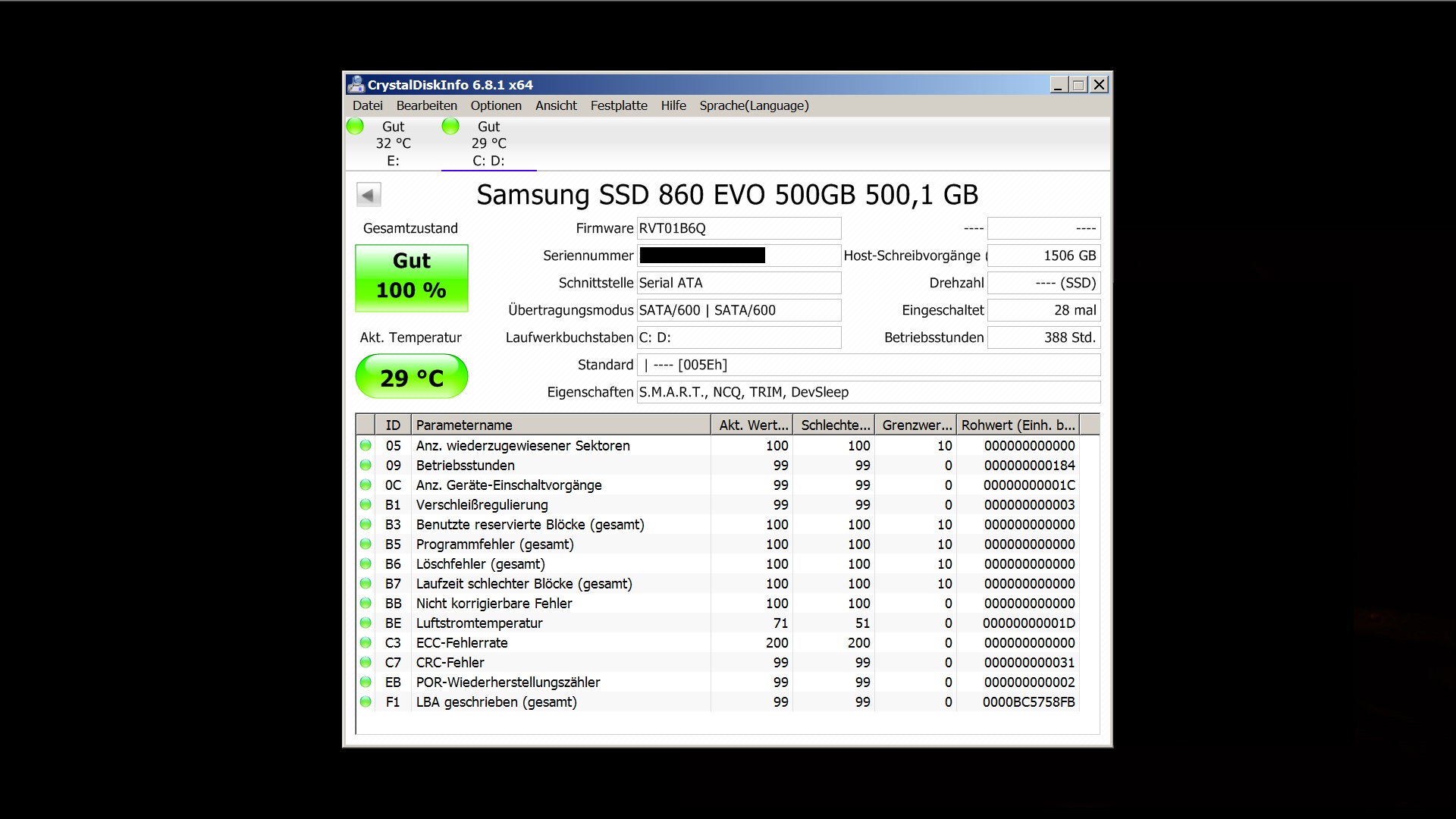The width and height of the screenshot is (1456, 819).
Task: Click raw value 00000000001D
Action: pyautogui.click(x=1029, y=623)
